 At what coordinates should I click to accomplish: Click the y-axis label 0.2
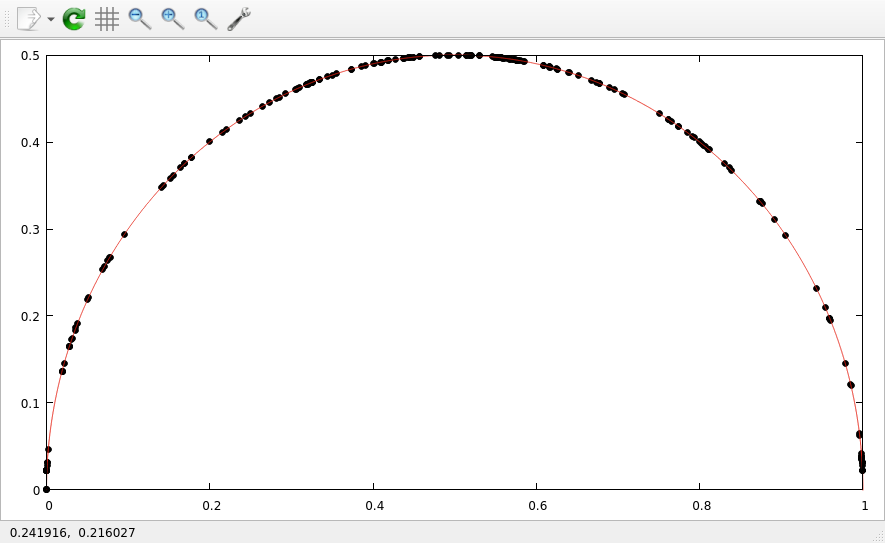(30, 317)
